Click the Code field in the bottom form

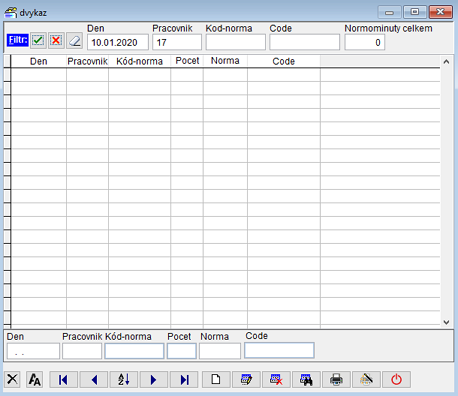click(x=279, y=350)
